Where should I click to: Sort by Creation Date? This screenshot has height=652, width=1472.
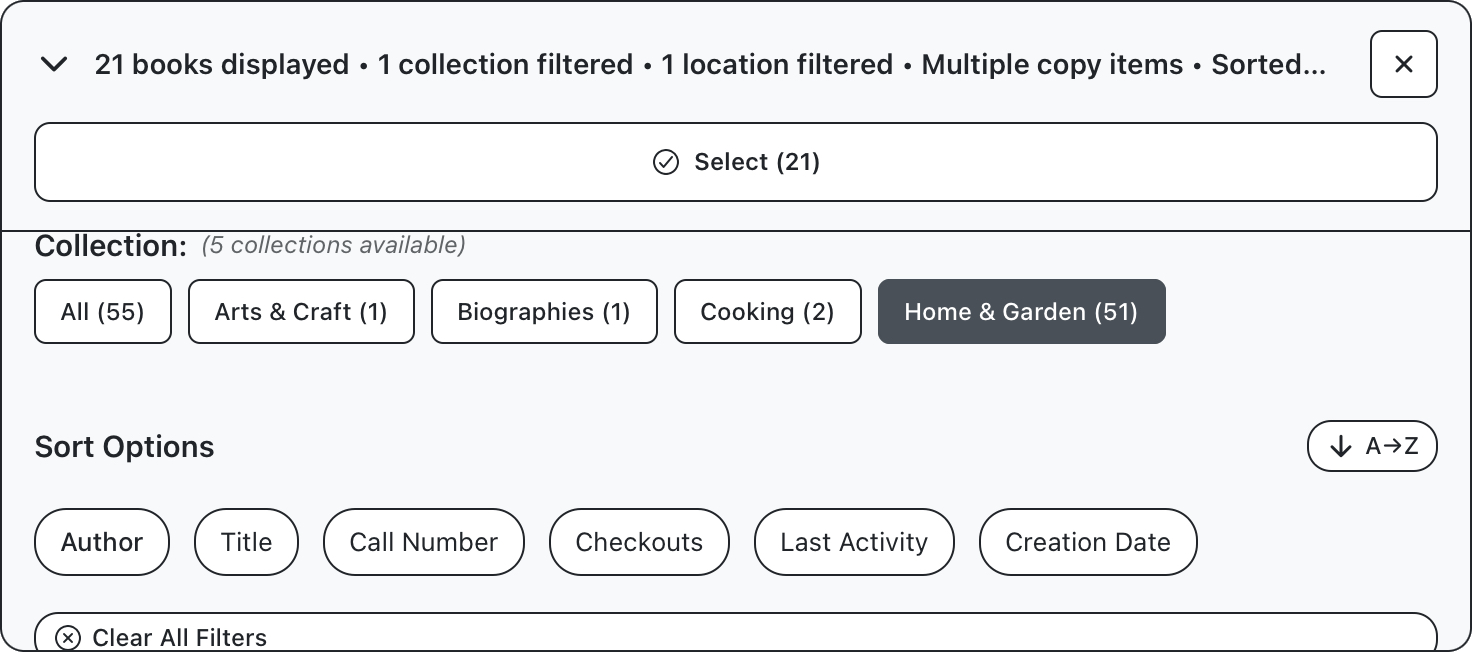click(x=1088, y=542)
